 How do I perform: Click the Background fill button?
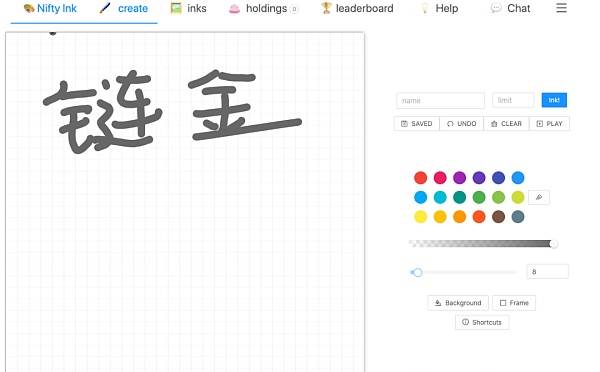coord(458,303)
